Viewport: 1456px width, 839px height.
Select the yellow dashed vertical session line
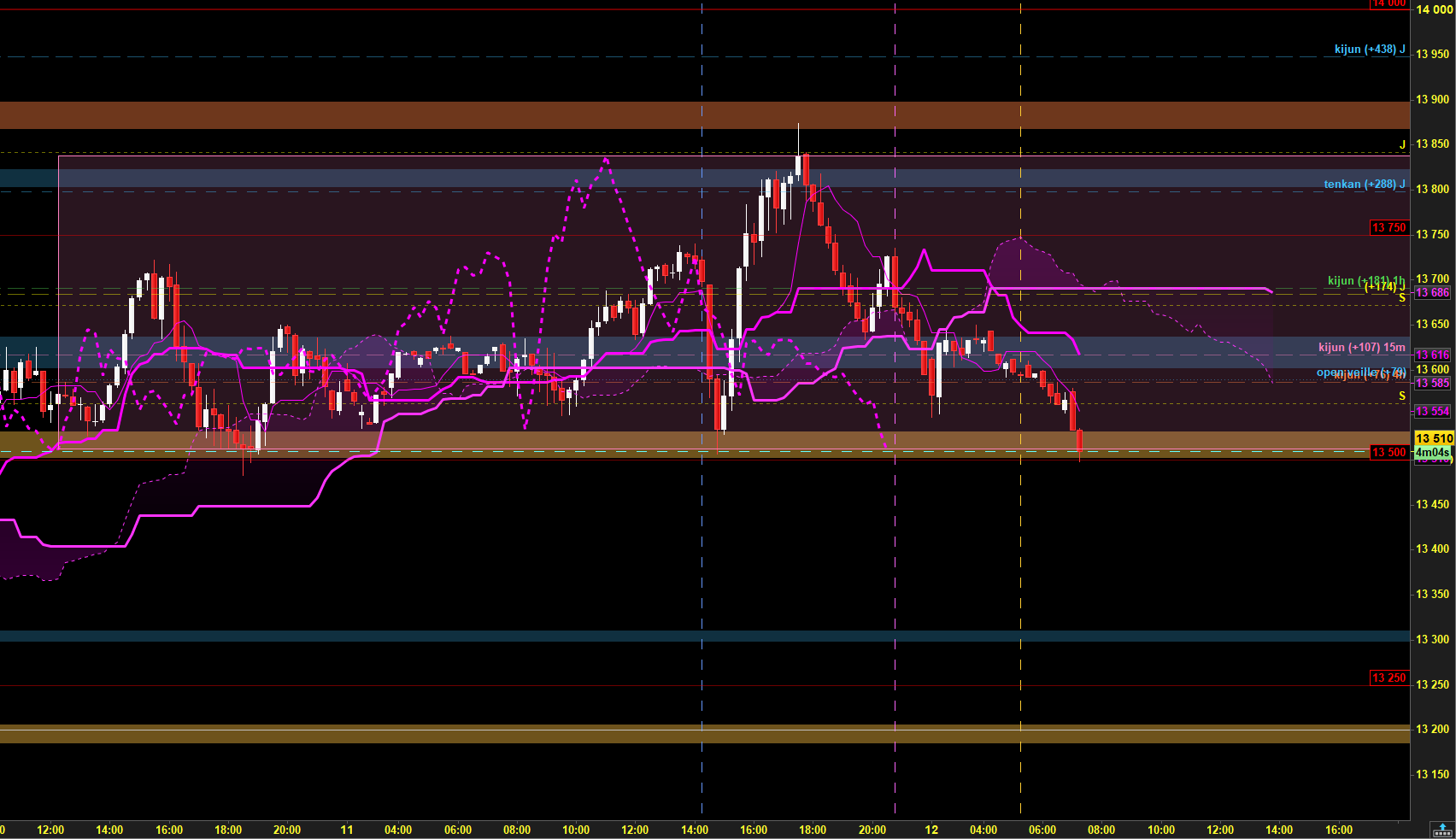point(1020,410)
